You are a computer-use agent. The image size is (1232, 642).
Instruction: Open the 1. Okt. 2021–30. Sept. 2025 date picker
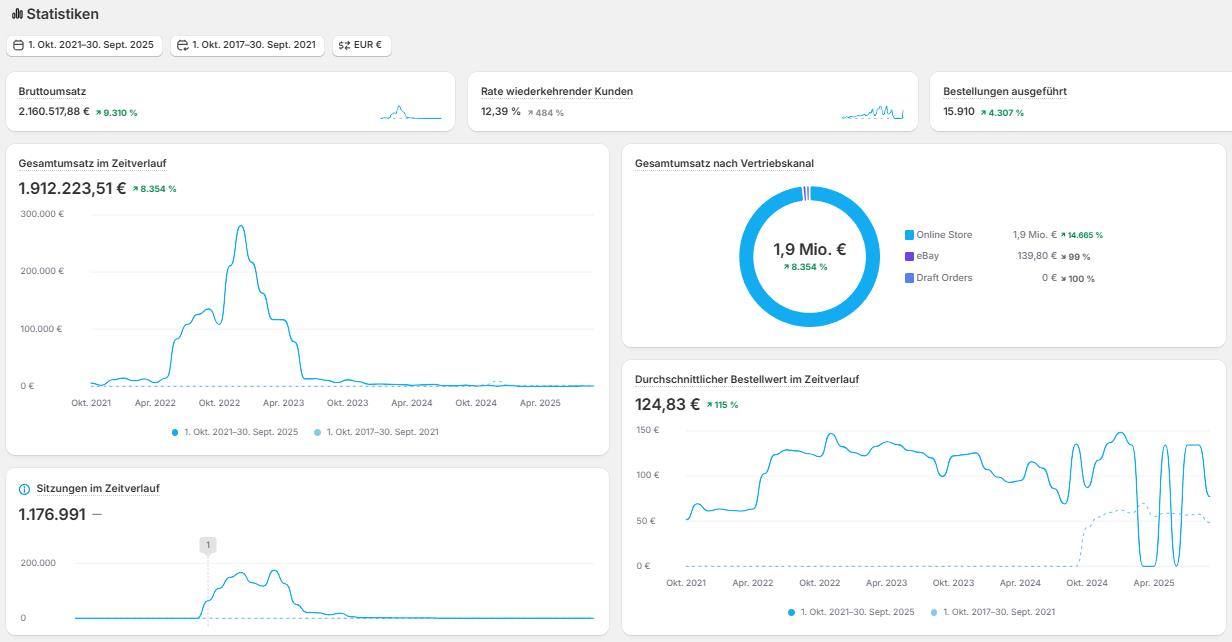[85, 45]
